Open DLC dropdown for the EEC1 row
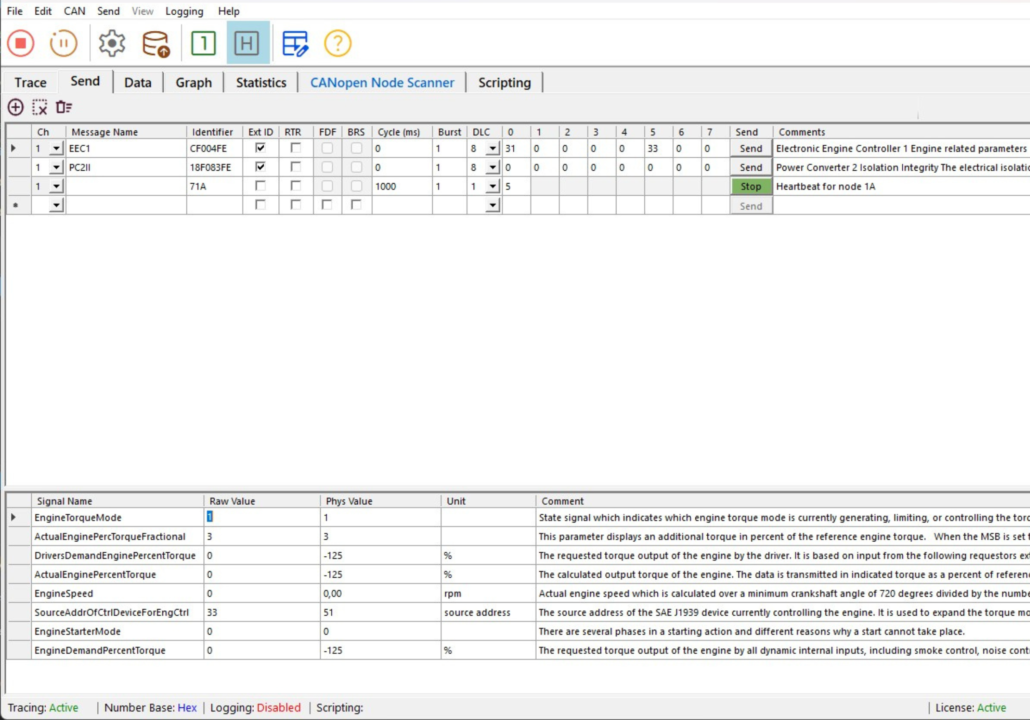 coord(492,149)
